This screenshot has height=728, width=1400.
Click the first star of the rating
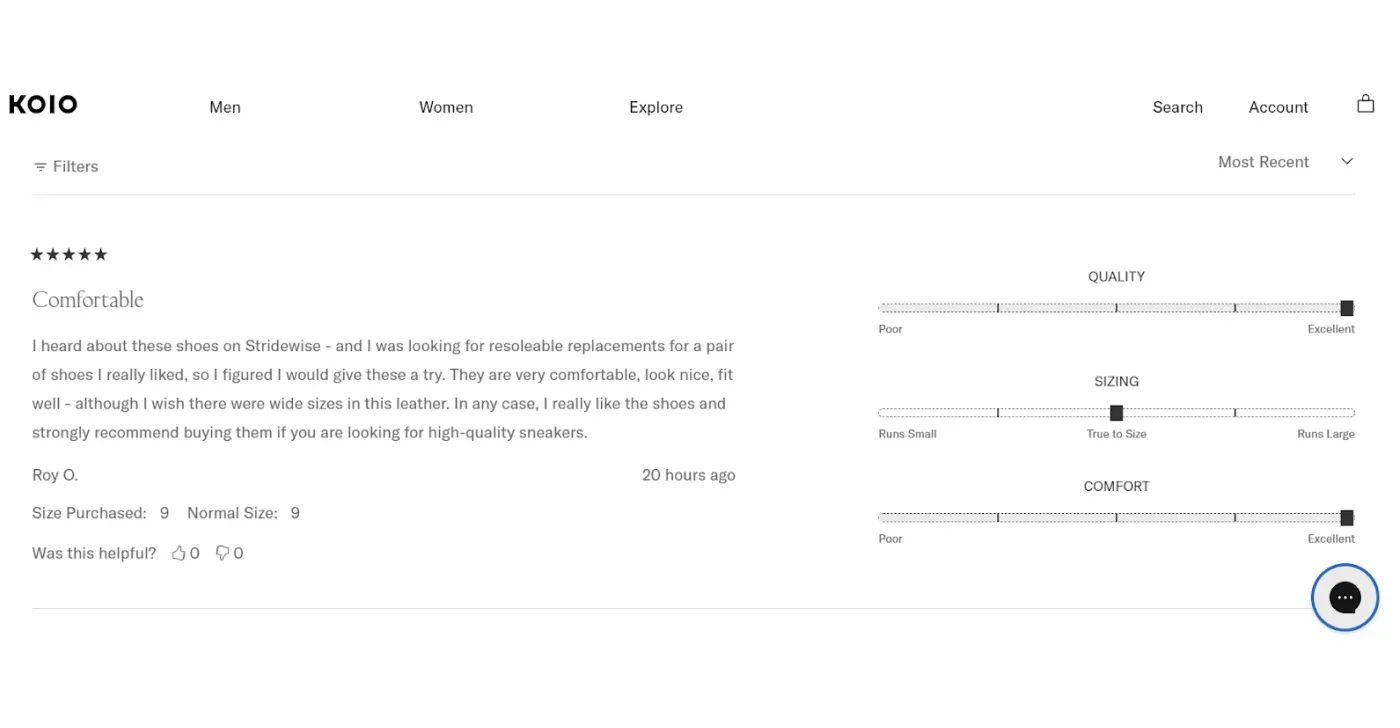tap(37, 254)
